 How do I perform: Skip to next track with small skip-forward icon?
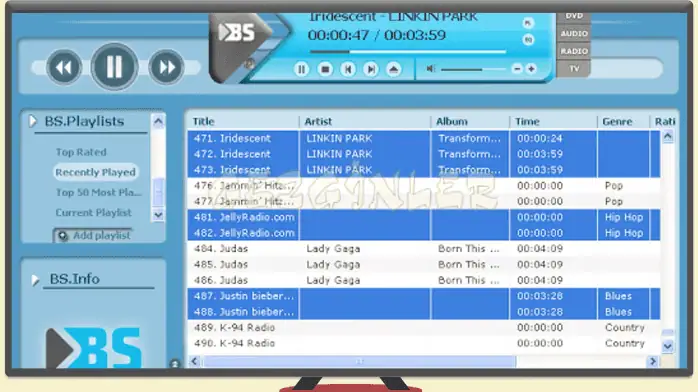coord(370,69)
